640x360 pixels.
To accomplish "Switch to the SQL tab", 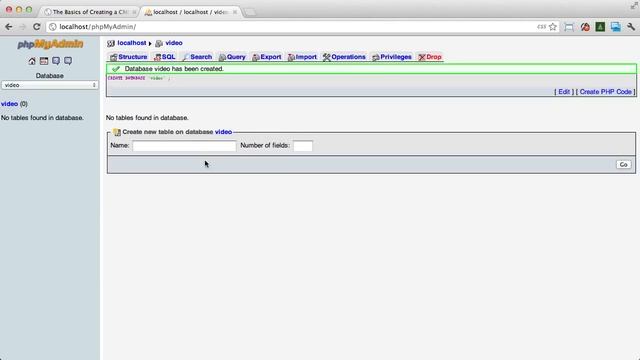I will [164, 57].
